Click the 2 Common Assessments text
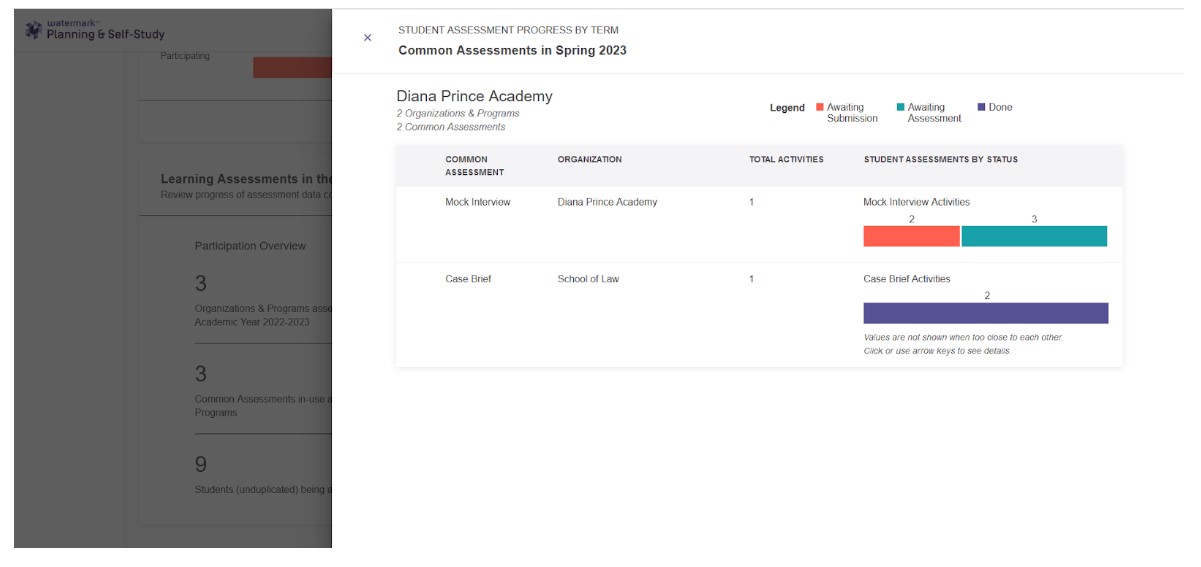This screenshot has width=1201, height=567. pos(451,127)
